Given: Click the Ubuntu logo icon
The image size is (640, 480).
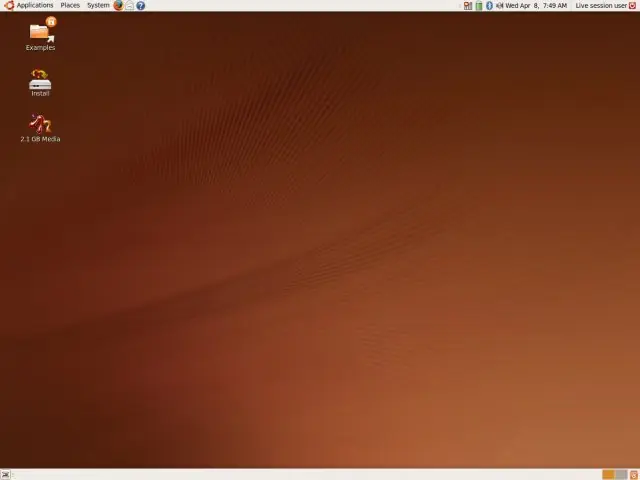Looking at the screenshot, I should 9,5.
